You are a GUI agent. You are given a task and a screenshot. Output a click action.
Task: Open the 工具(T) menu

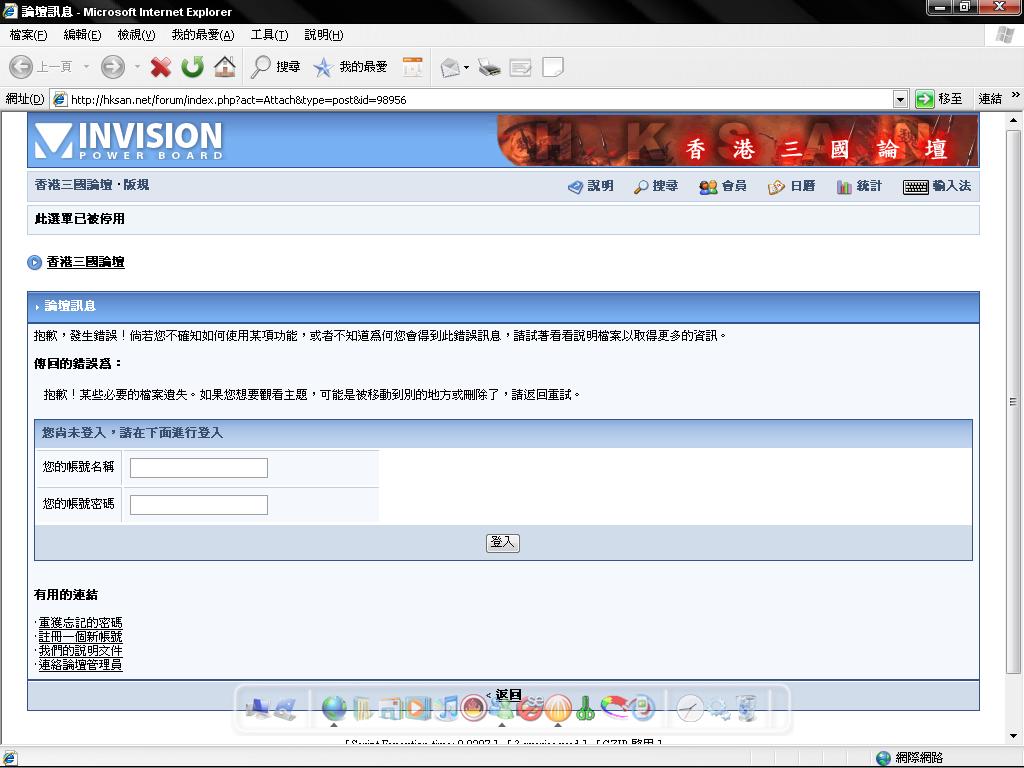tap(269, 35)
